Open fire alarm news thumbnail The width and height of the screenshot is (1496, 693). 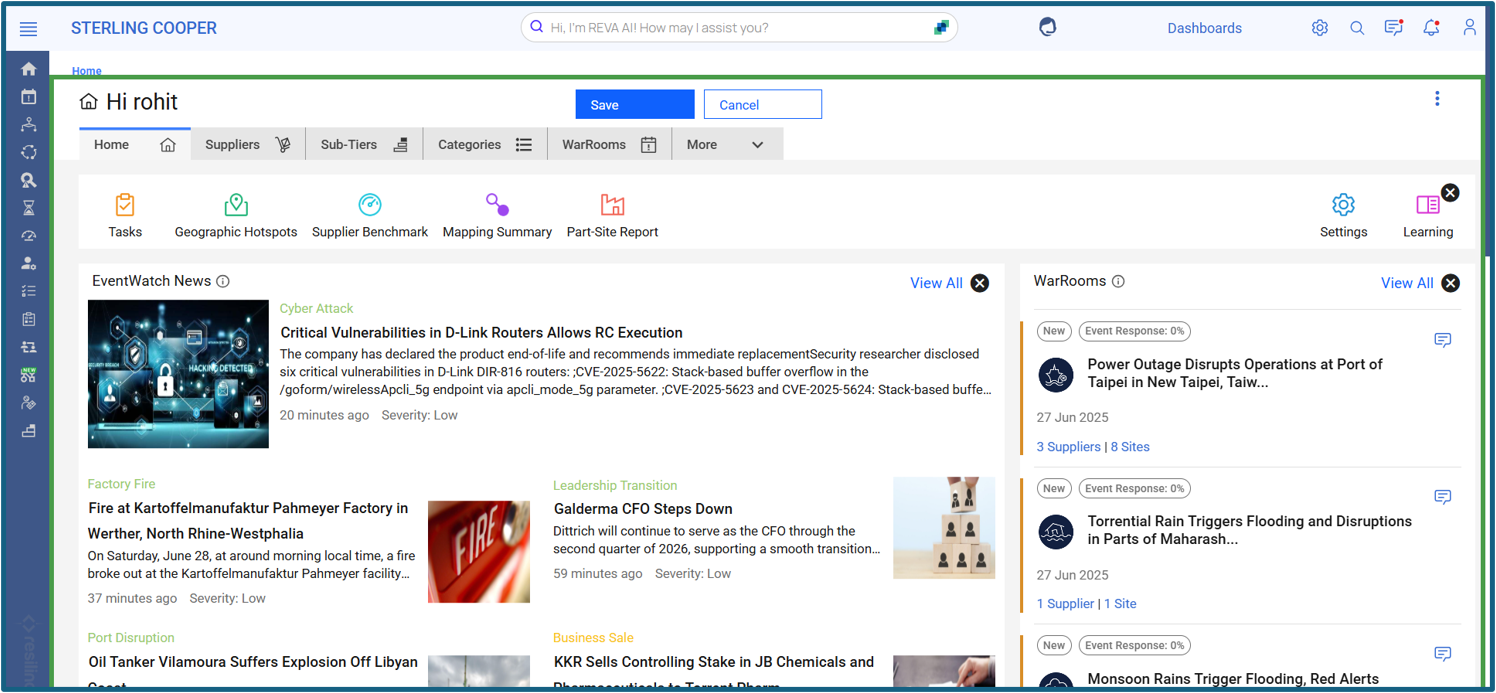pos(479,552)
